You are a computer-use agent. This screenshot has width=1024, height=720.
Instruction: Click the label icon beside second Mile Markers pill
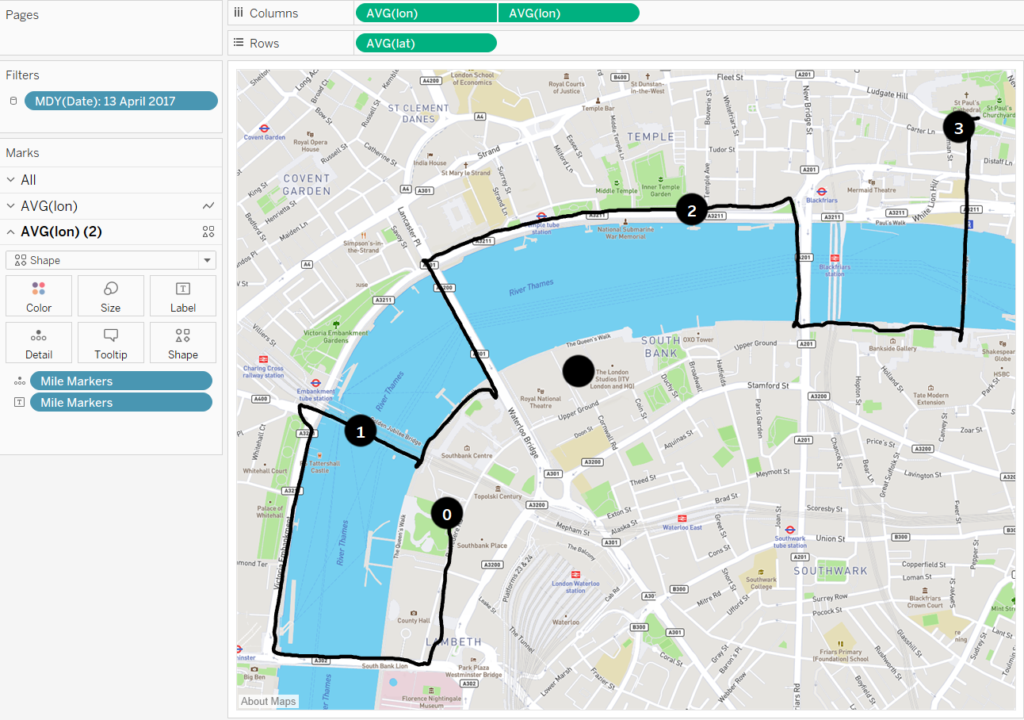[x=20, y=402]
